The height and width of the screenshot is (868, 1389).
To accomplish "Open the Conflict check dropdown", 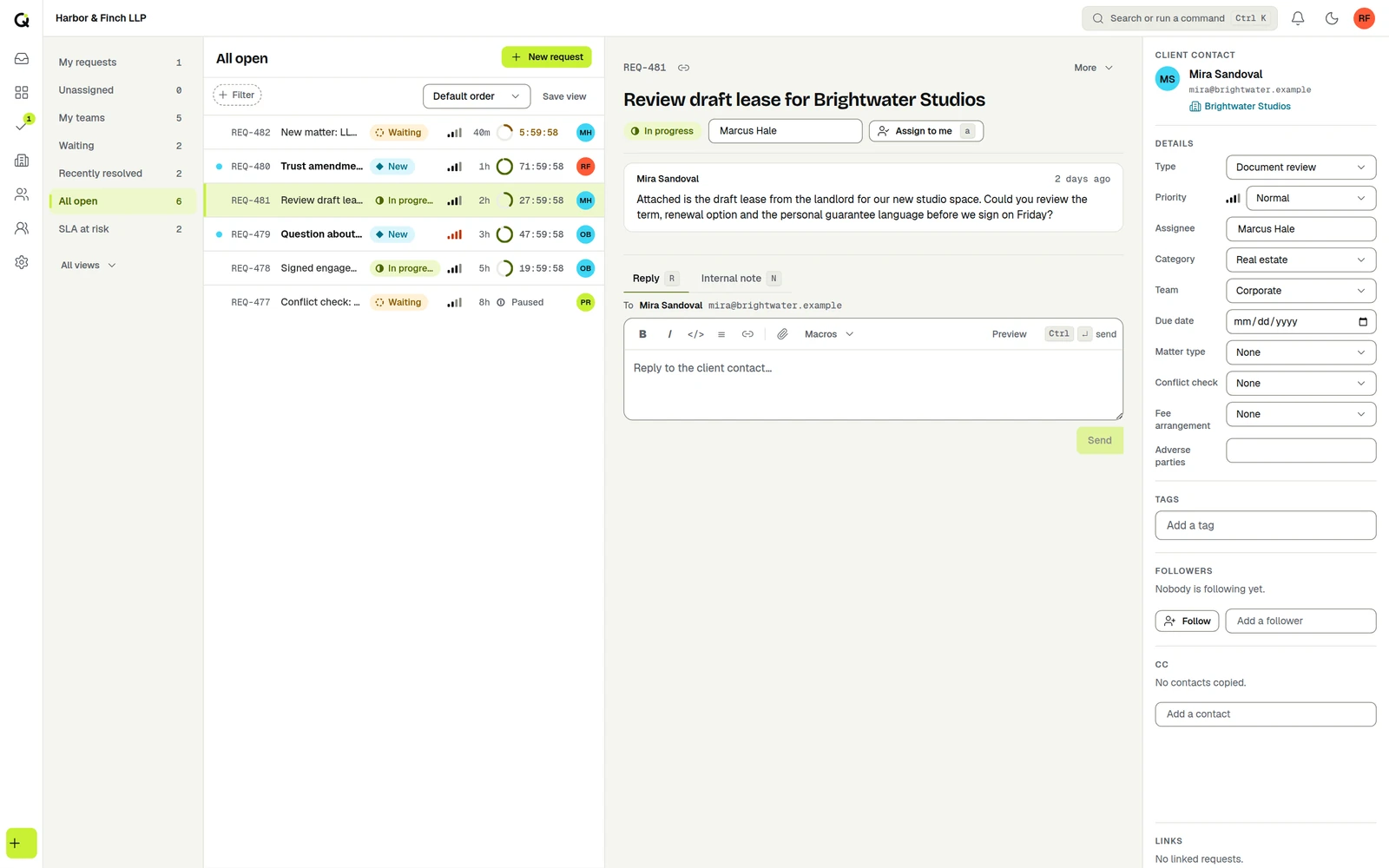I will pyautogui.click(x=1300, y=384).
